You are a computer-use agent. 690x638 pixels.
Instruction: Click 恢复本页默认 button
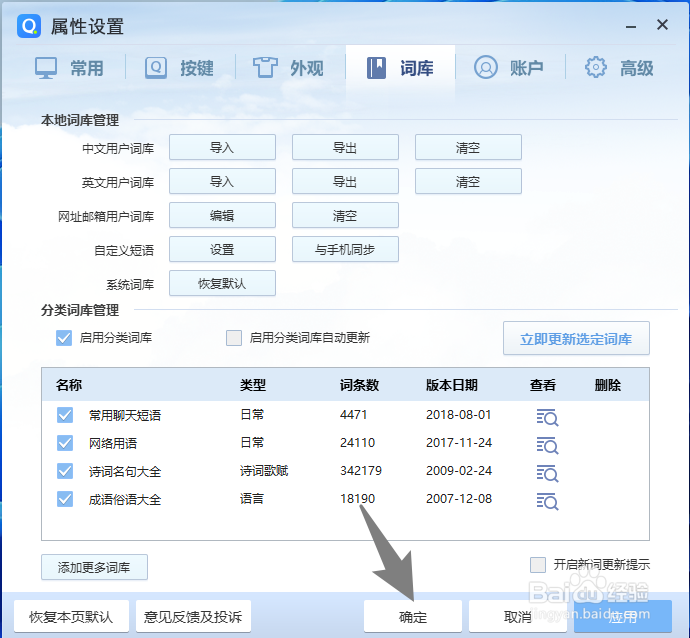(71, 616)
